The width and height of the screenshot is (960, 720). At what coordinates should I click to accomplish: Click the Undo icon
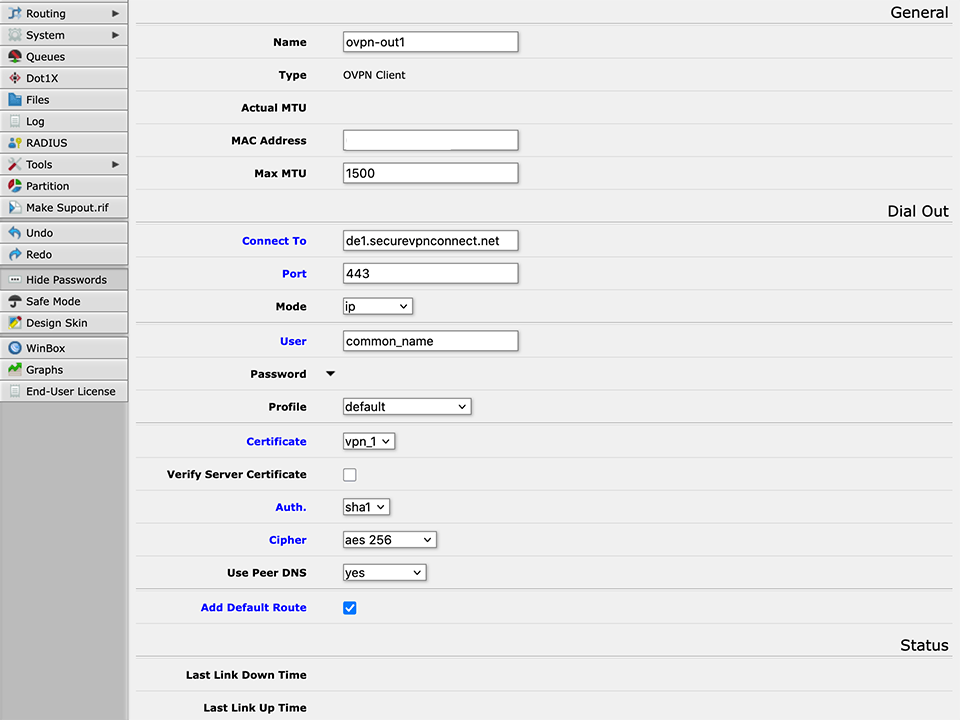[x=14, y=231]
